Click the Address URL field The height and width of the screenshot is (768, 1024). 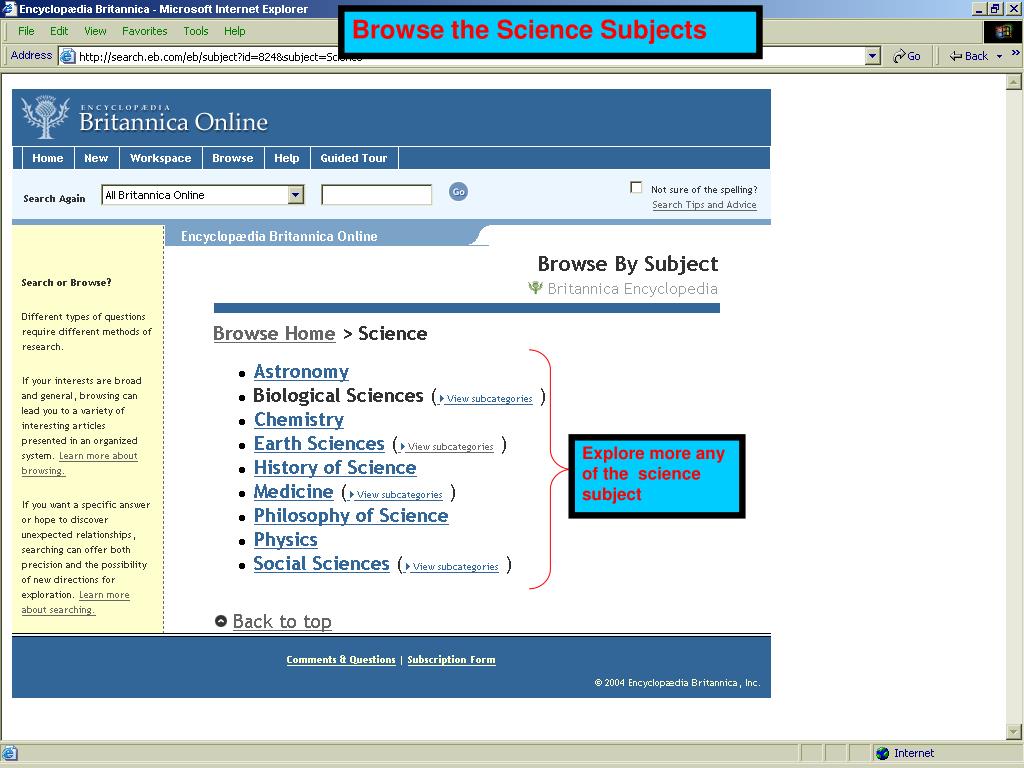[x=470, y=56]
